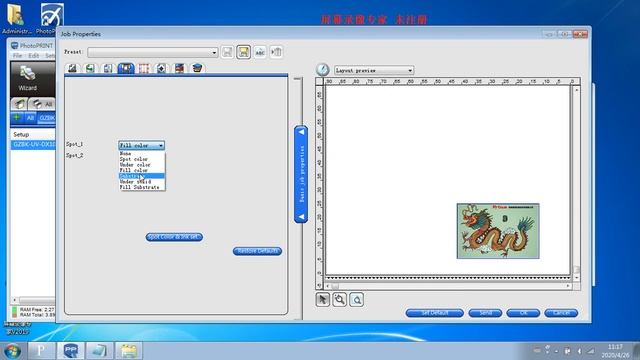This screenshot has height=360, width=640.
Task: Open the last bucket-shaped tab icon
Action: 197,68
